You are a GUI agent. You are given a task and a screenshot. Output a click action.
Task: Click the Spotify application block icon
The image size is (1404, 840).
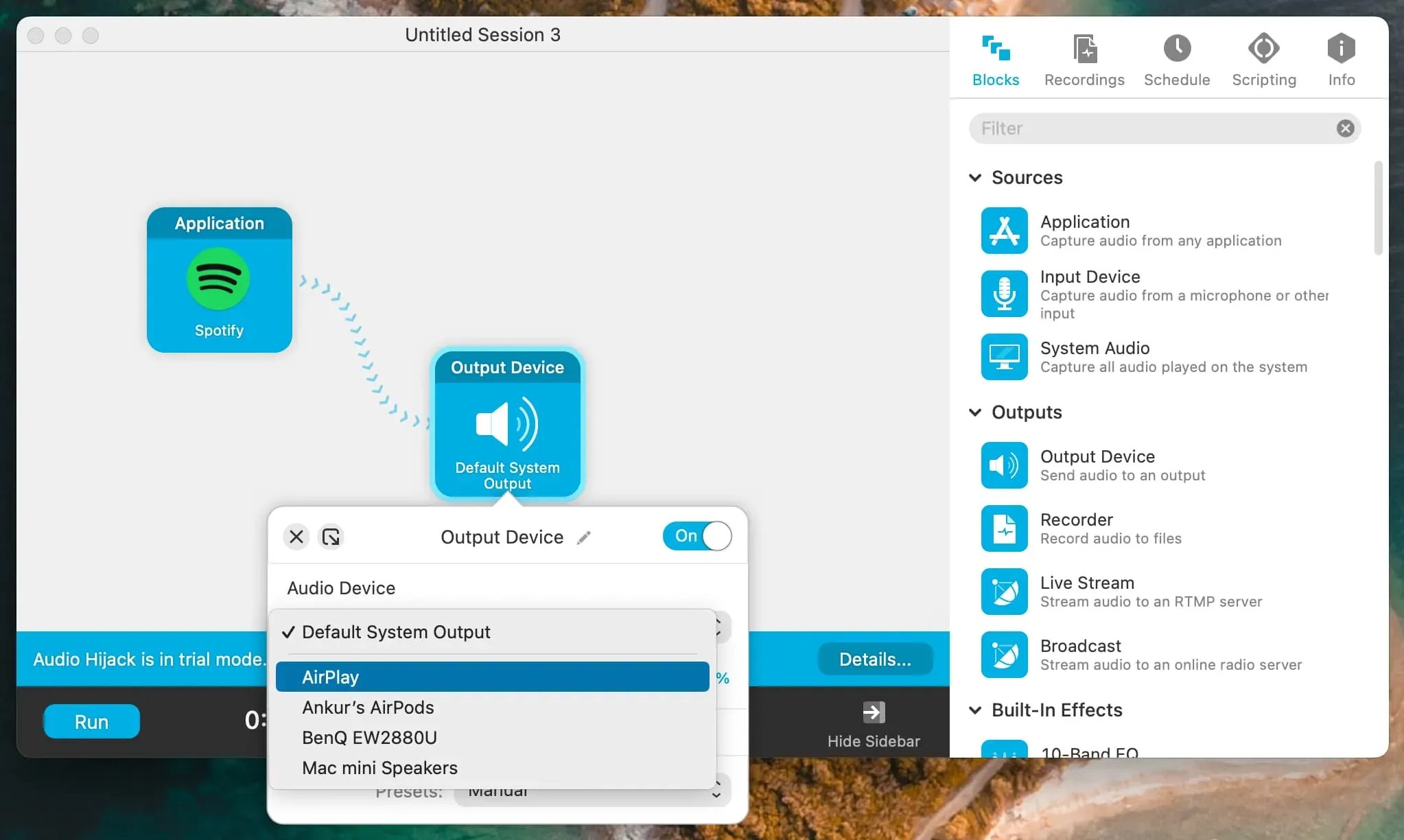point(218,280)
